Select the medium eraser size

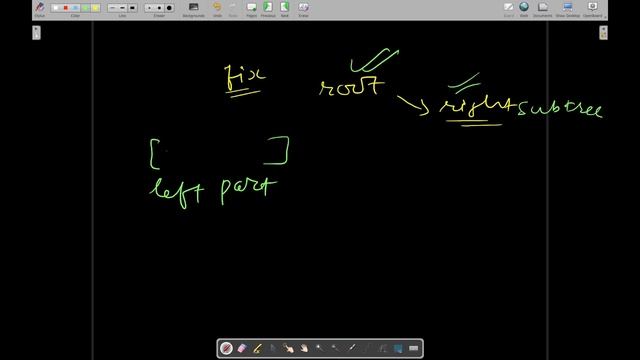point(159,8)
